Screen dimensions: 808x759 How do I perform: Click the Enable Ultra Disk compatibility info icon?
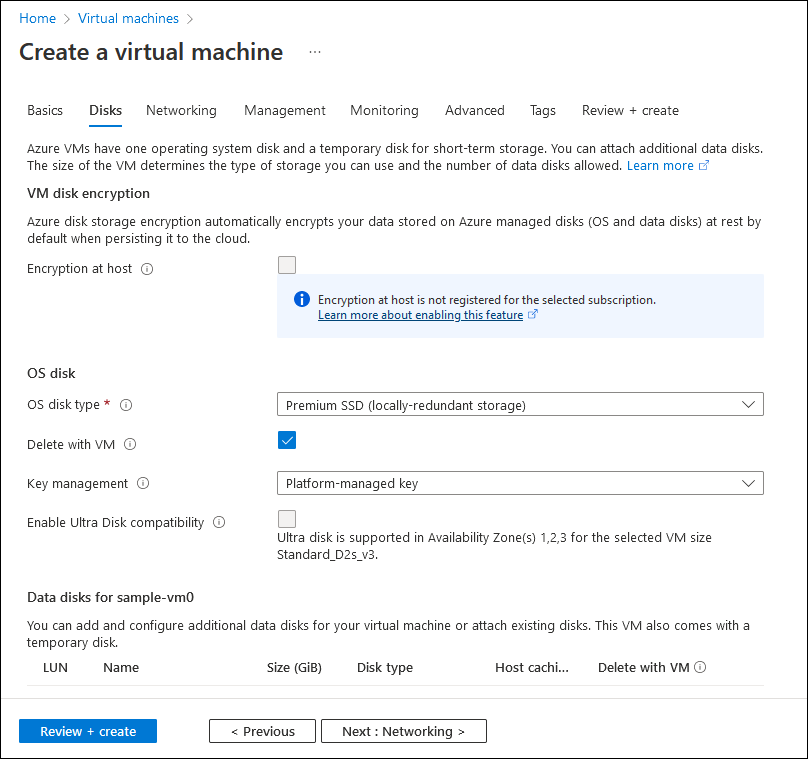221,522
